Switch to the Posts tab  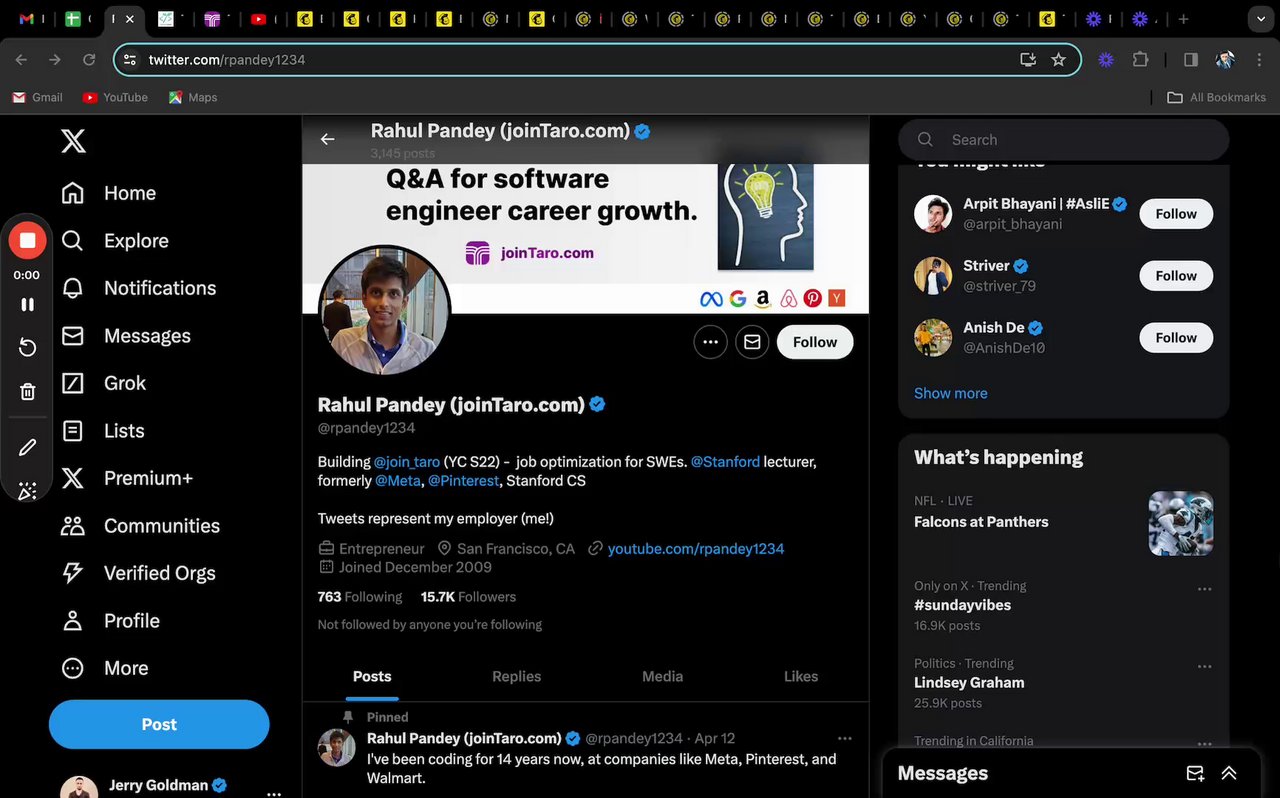pyautogui.click(x=372, y=677)
